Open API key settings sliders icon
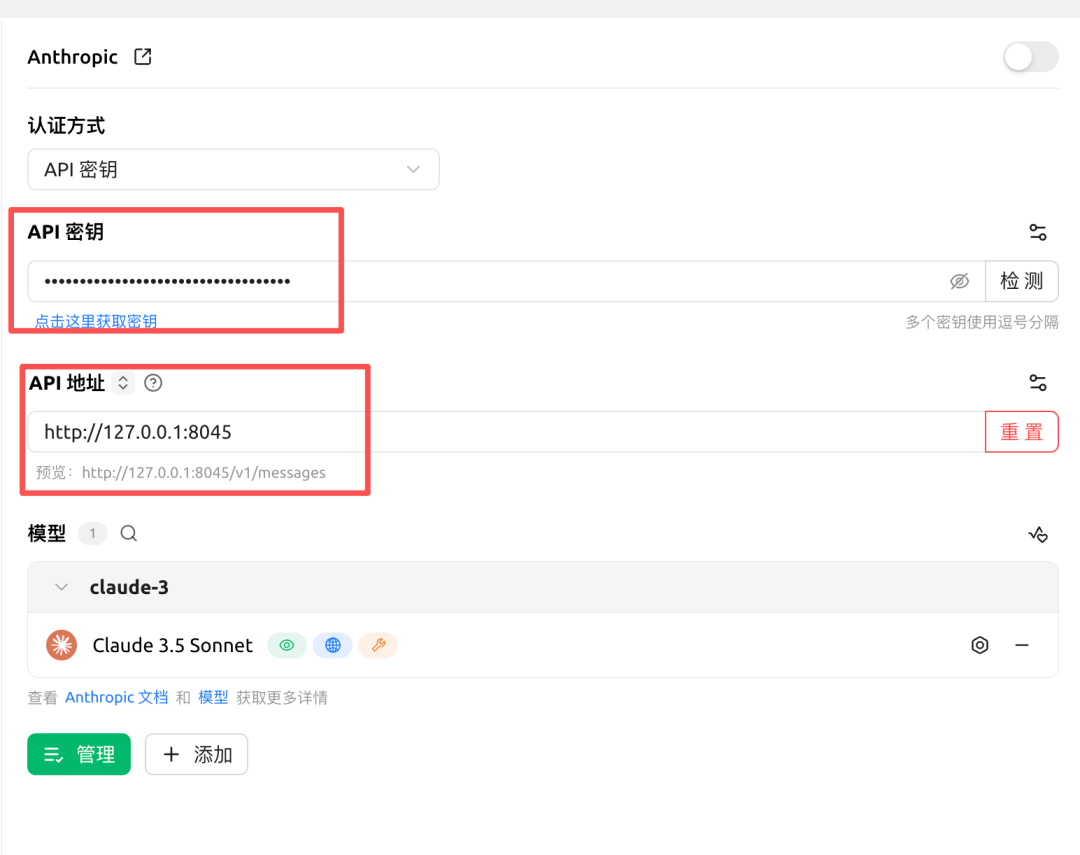 1038,233
